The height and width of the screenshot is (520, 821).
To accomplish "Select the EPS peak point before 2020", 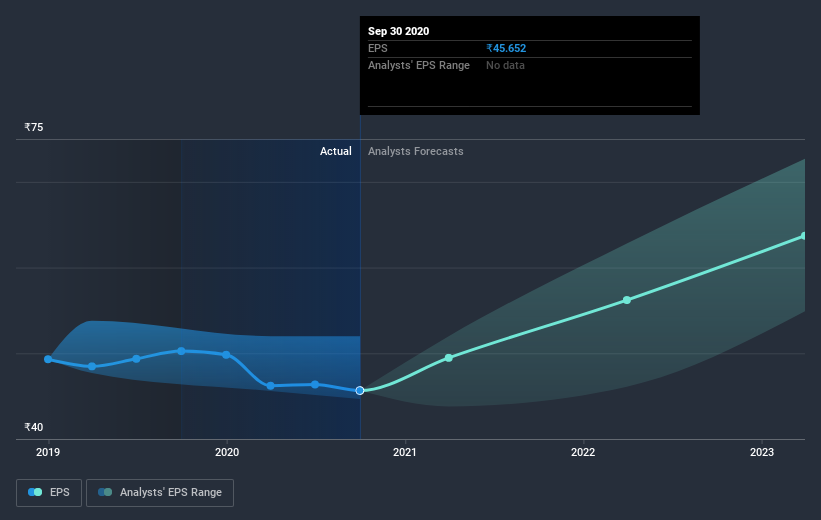I will [x=181, y=351].
